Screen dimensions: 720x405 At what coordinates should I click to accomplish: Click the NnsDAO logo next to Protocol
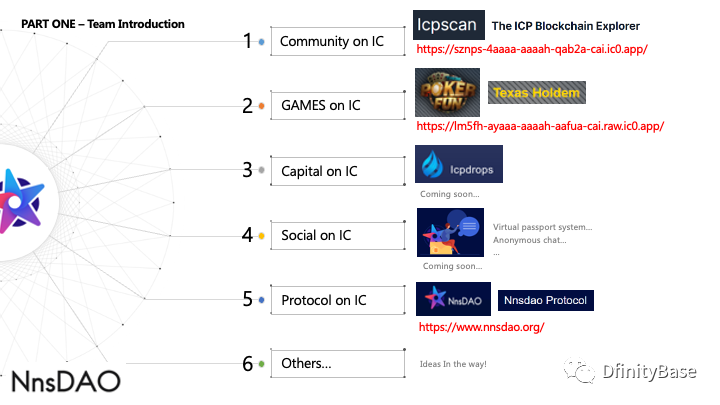coord(453,299)
